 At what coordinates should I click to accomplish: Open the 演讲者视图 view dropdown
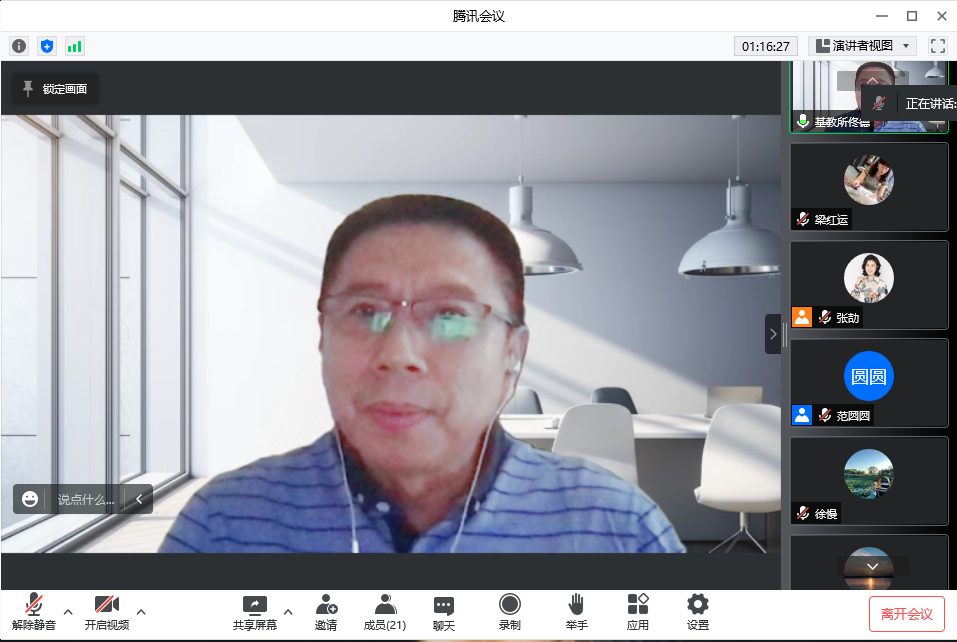(862, 46)
